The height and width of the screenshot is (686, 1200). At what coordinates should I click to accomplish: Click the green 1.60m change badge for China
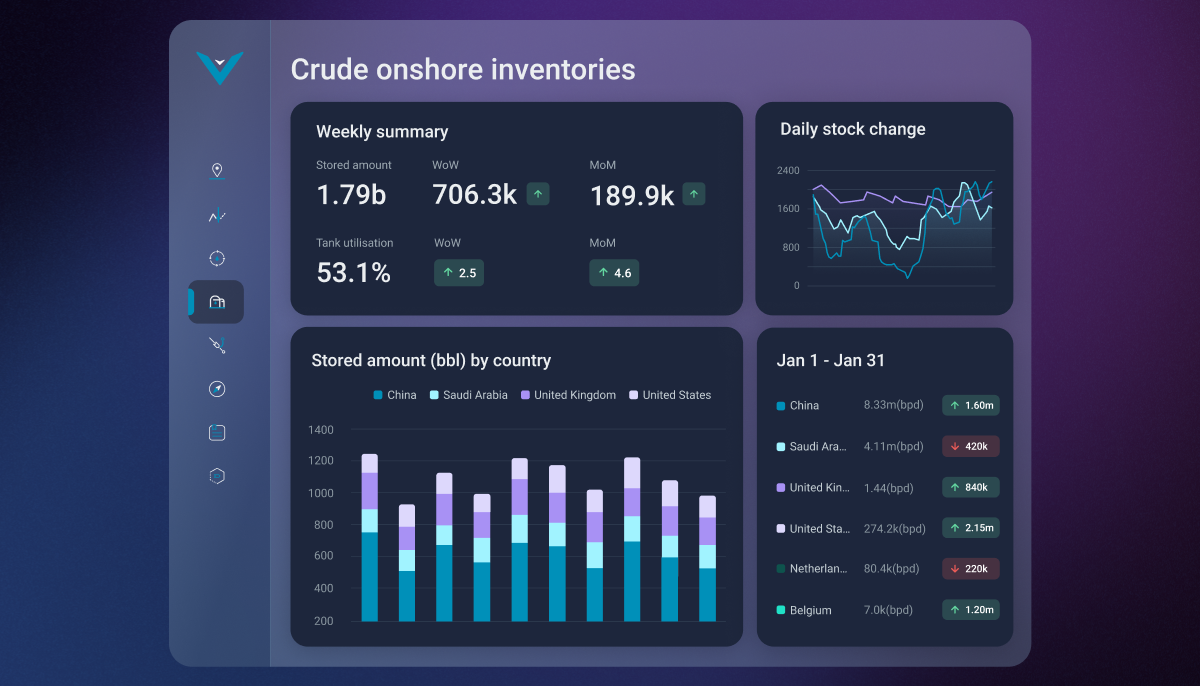click(x=970, y=405)
